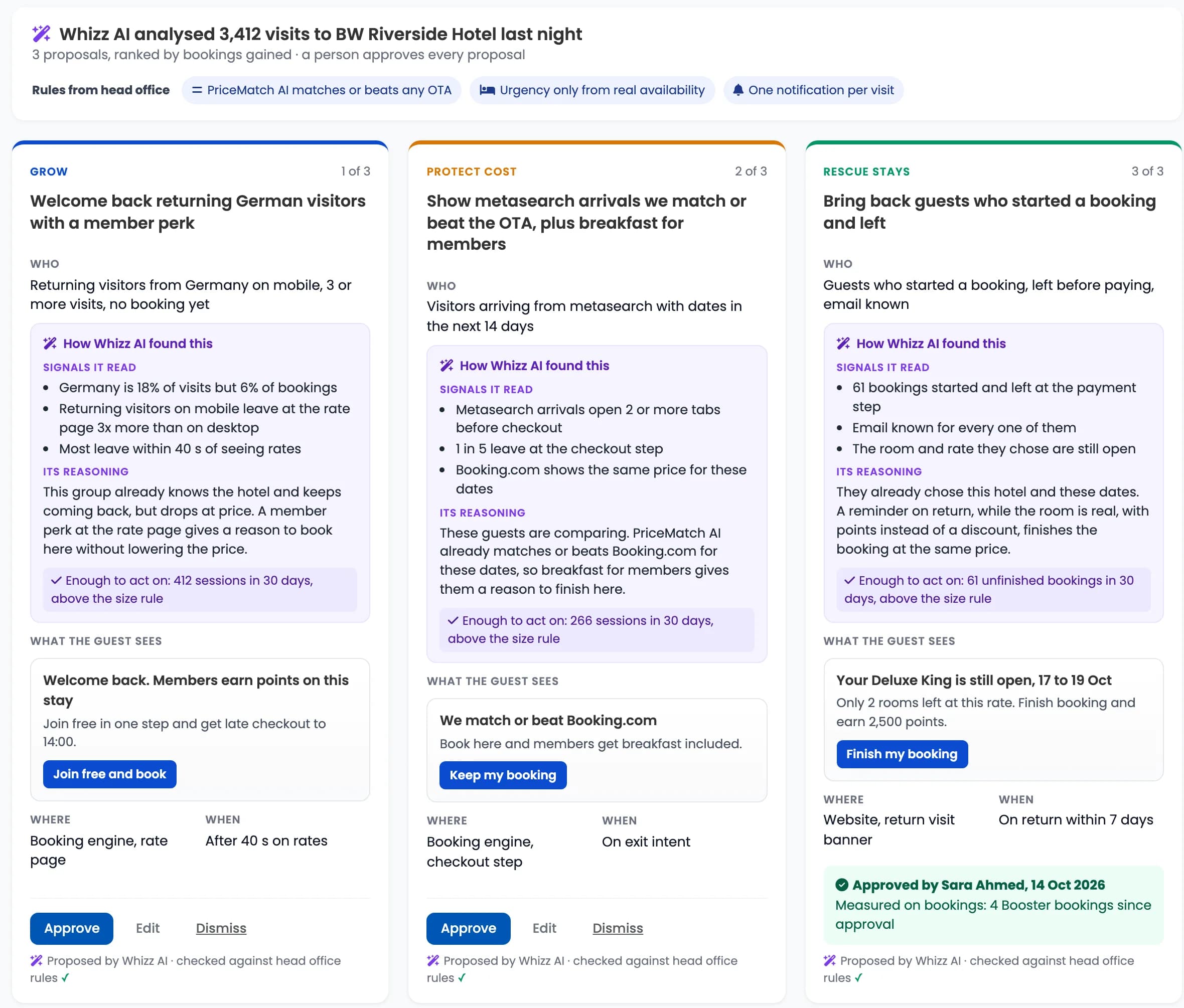This screenshot has width=1184, height=1008.
Task: Click green check icon by Approved by Sara Ahmed
Action: [842, 885]
